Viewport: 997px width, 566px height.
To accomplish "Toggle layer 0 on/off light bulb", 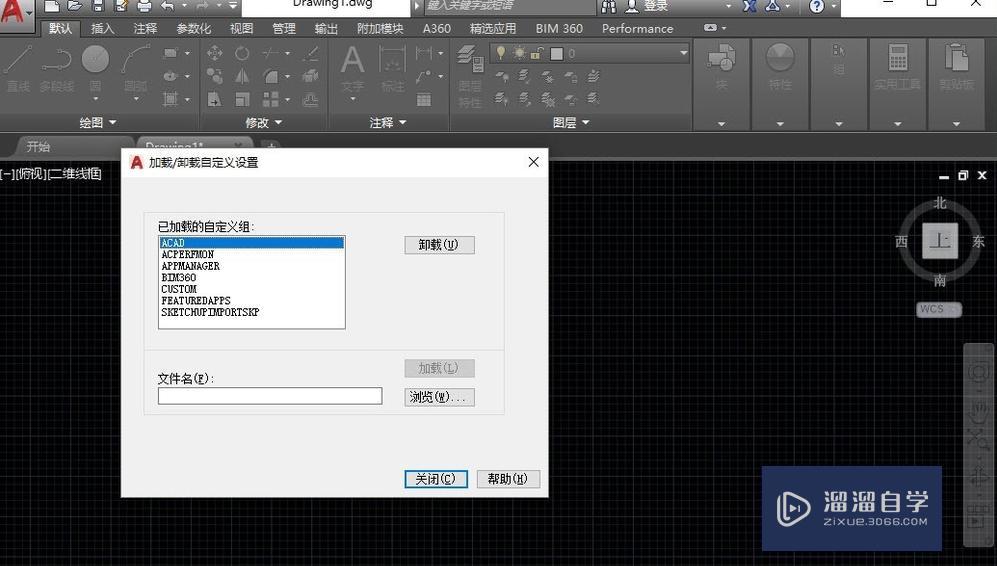I will pyautogui.click(x=501, y=53).
